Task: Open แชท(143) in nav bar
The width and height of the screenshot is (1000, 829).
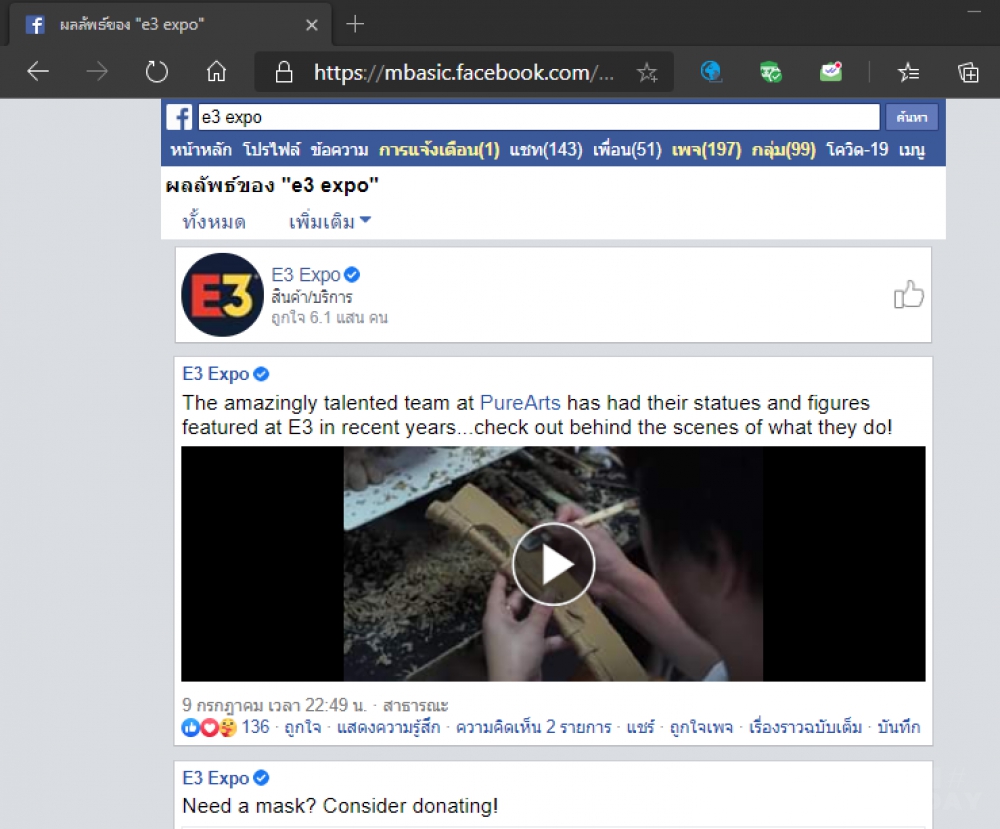Action: click(546, 149)
